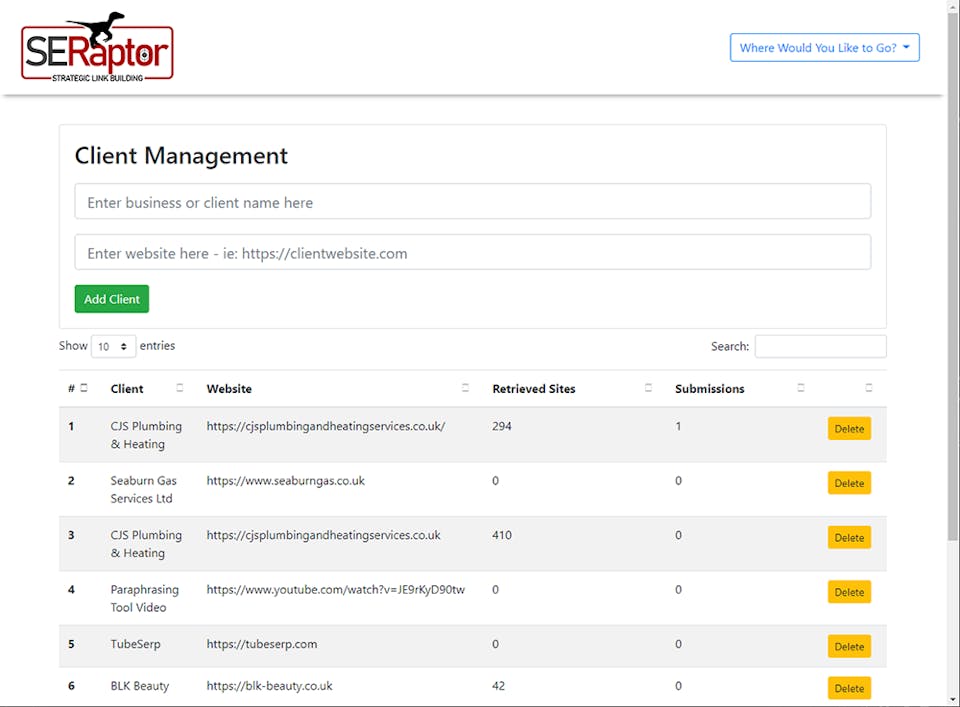The width and height of the screenshot is (960, 707).
Task: Remove the BLK Beauty client row
Action: pos(849,688)
